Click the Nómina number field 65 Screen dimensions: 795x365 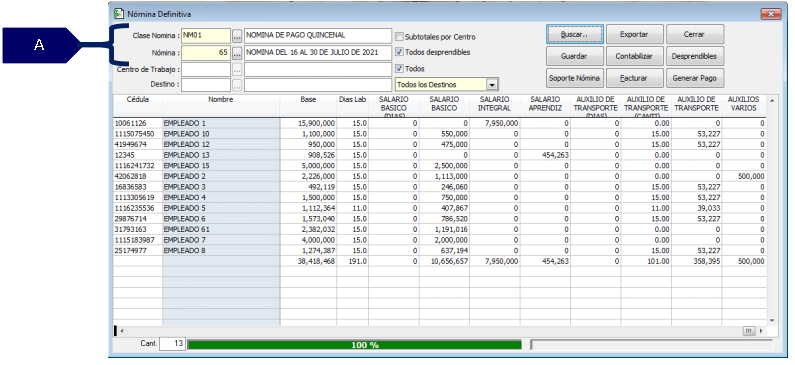(205, 53)
